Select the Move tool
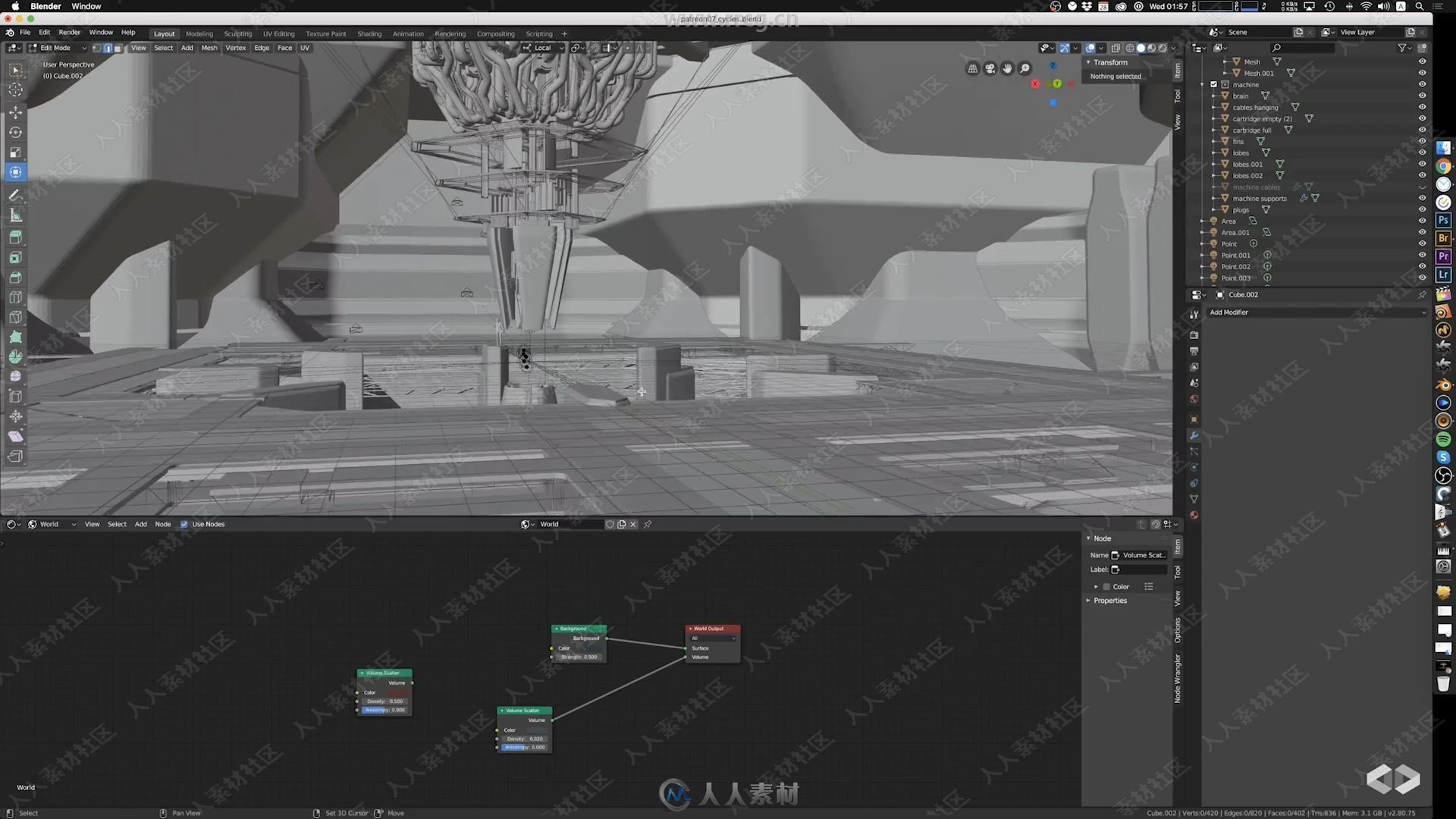1456x819 pixels. coord(15,112)
